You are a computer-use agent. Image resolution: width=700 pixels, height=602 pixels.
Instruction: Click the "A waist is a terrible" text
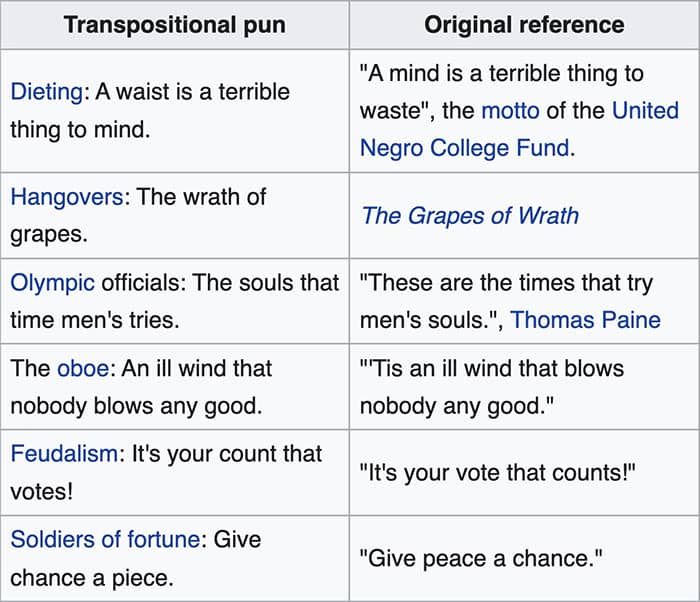click(200, 92)
